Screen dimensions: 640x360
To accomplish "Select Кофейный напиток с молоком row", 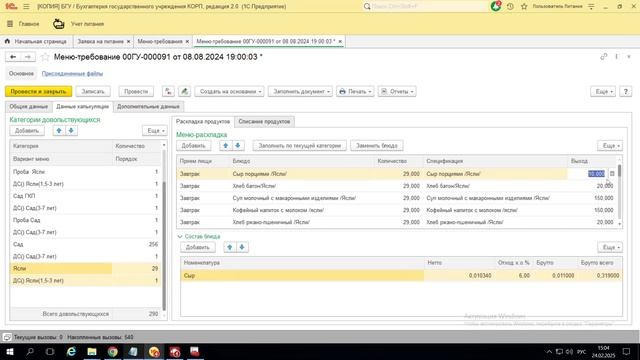I will (x=397, y=210).
